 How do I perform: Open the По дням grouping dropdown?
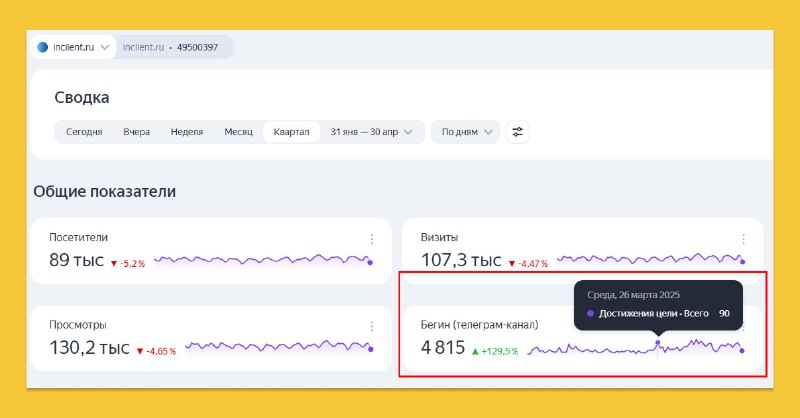tap(466, 132)
